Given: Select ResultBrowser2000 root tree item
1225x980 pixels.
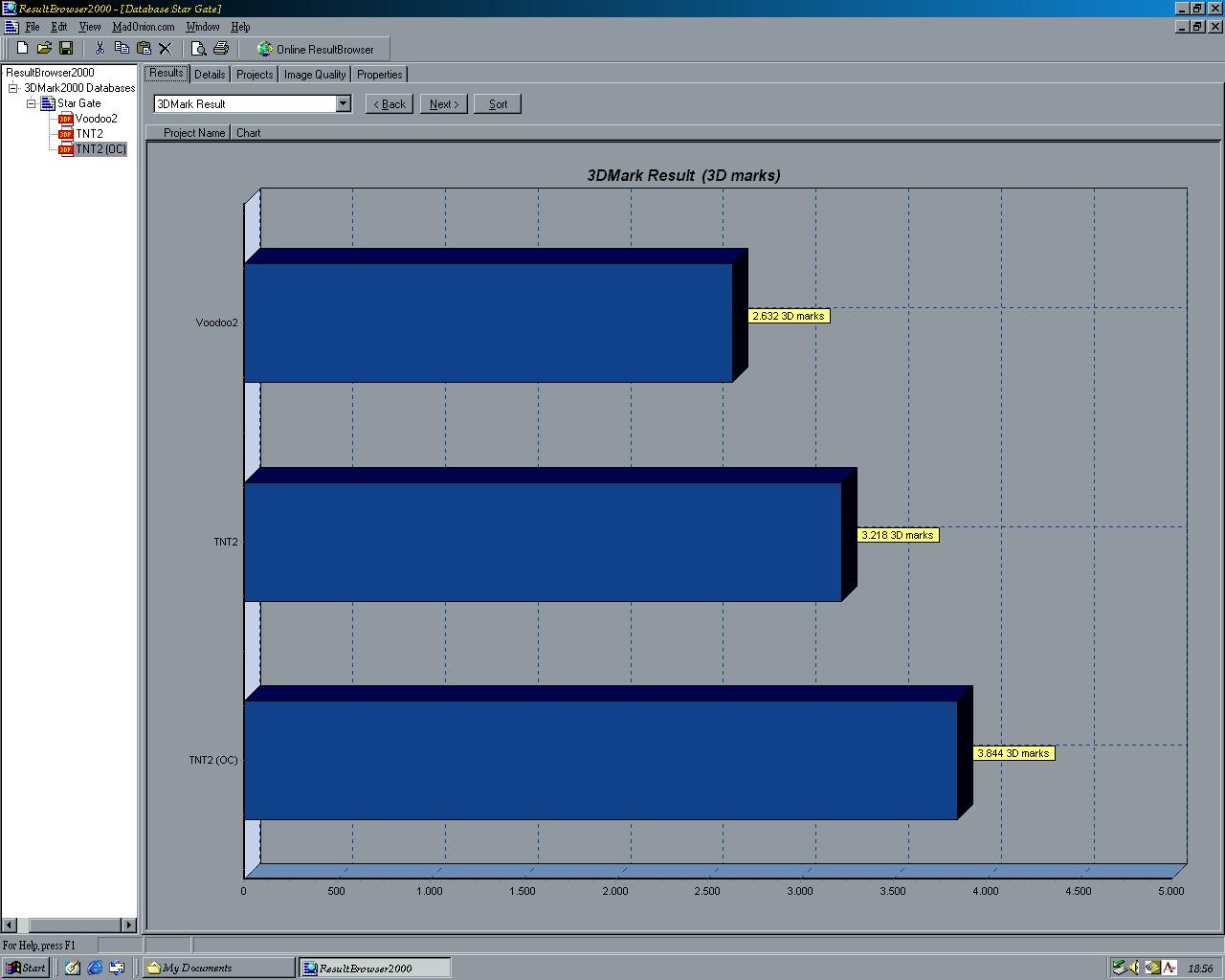Looking at the screenshot, I should coord(50,73).
